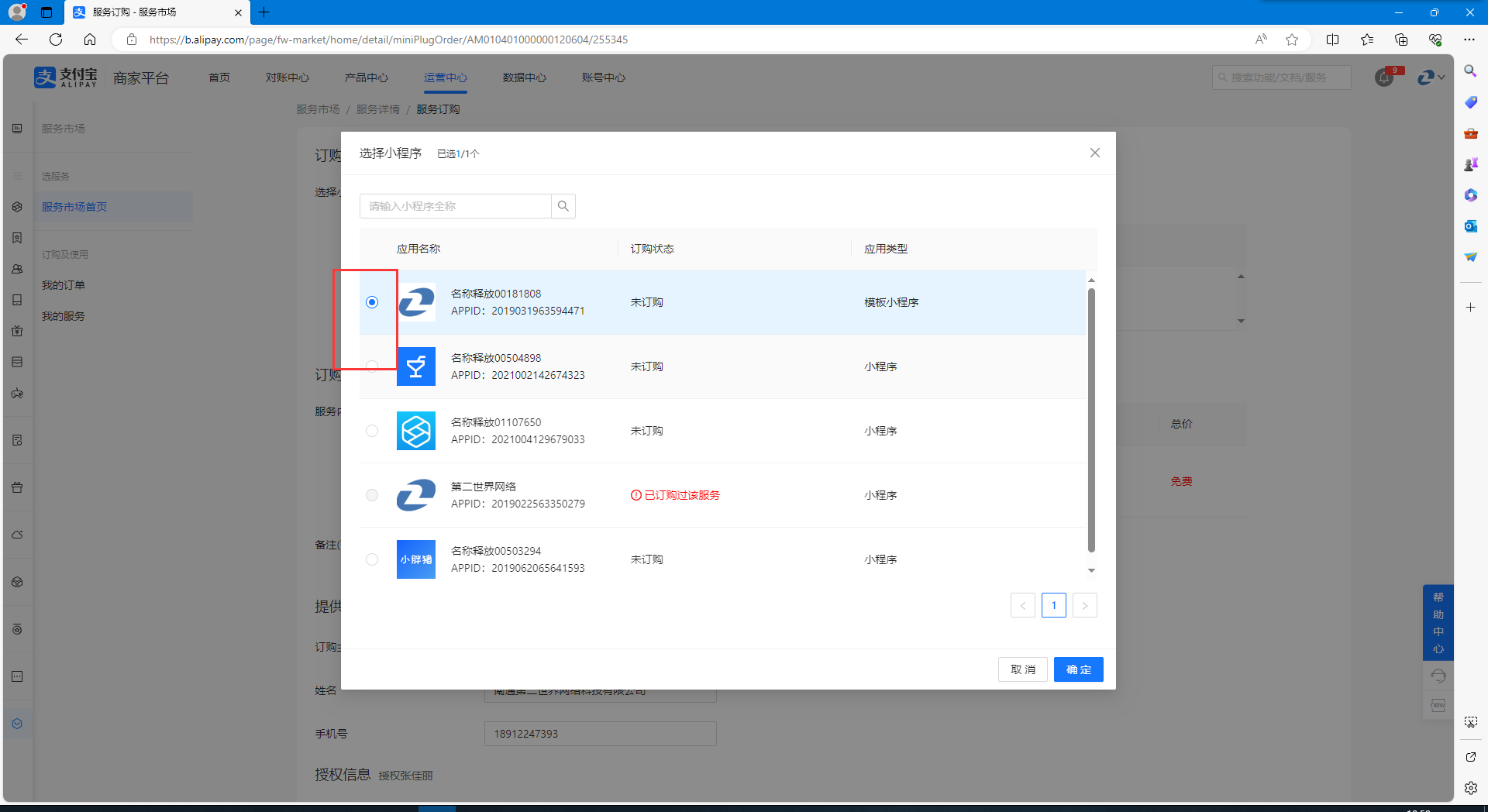
Task: Select radio button for 名称释放01107650
Action: (372, 431)
